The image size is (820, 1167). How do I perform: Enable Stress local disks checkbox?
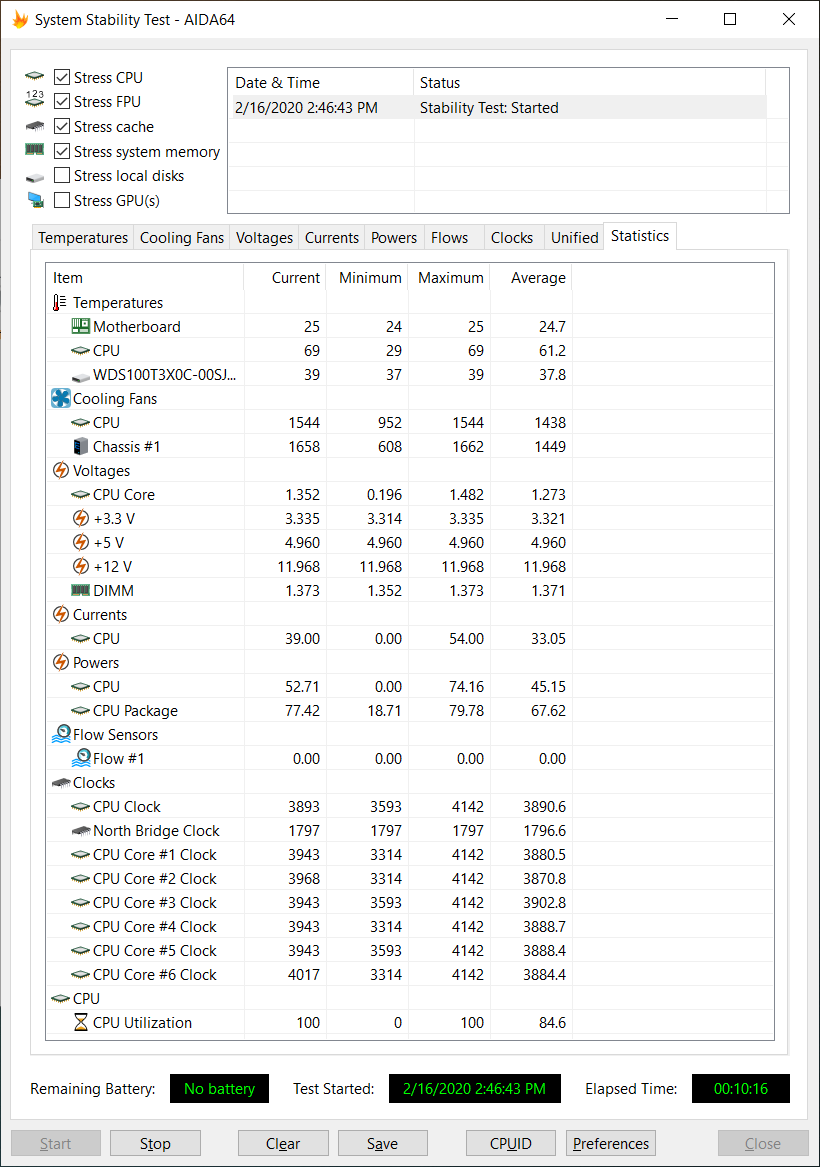63,176
